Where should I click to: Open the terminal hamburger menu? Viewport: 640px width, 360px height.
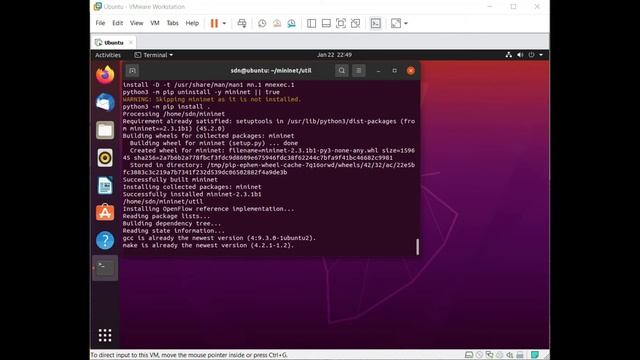[x=358, y=71]
